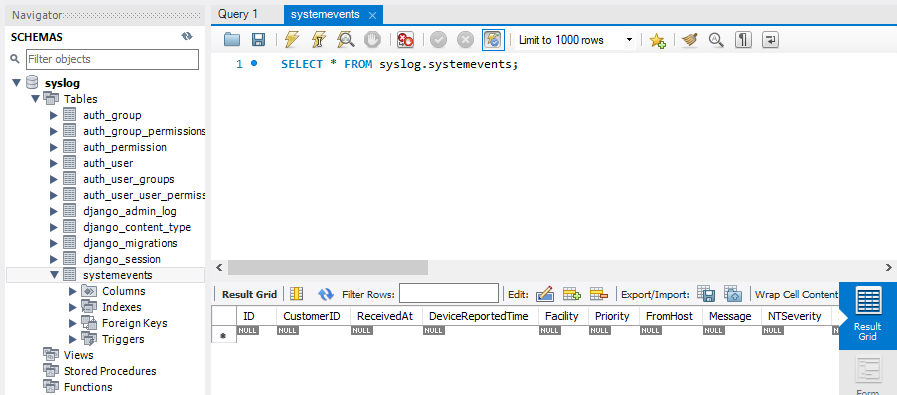Toggle the word wrap toolbar button
Image resolution: width=897 pixels, height=395 pixels.
click(771, 40)
